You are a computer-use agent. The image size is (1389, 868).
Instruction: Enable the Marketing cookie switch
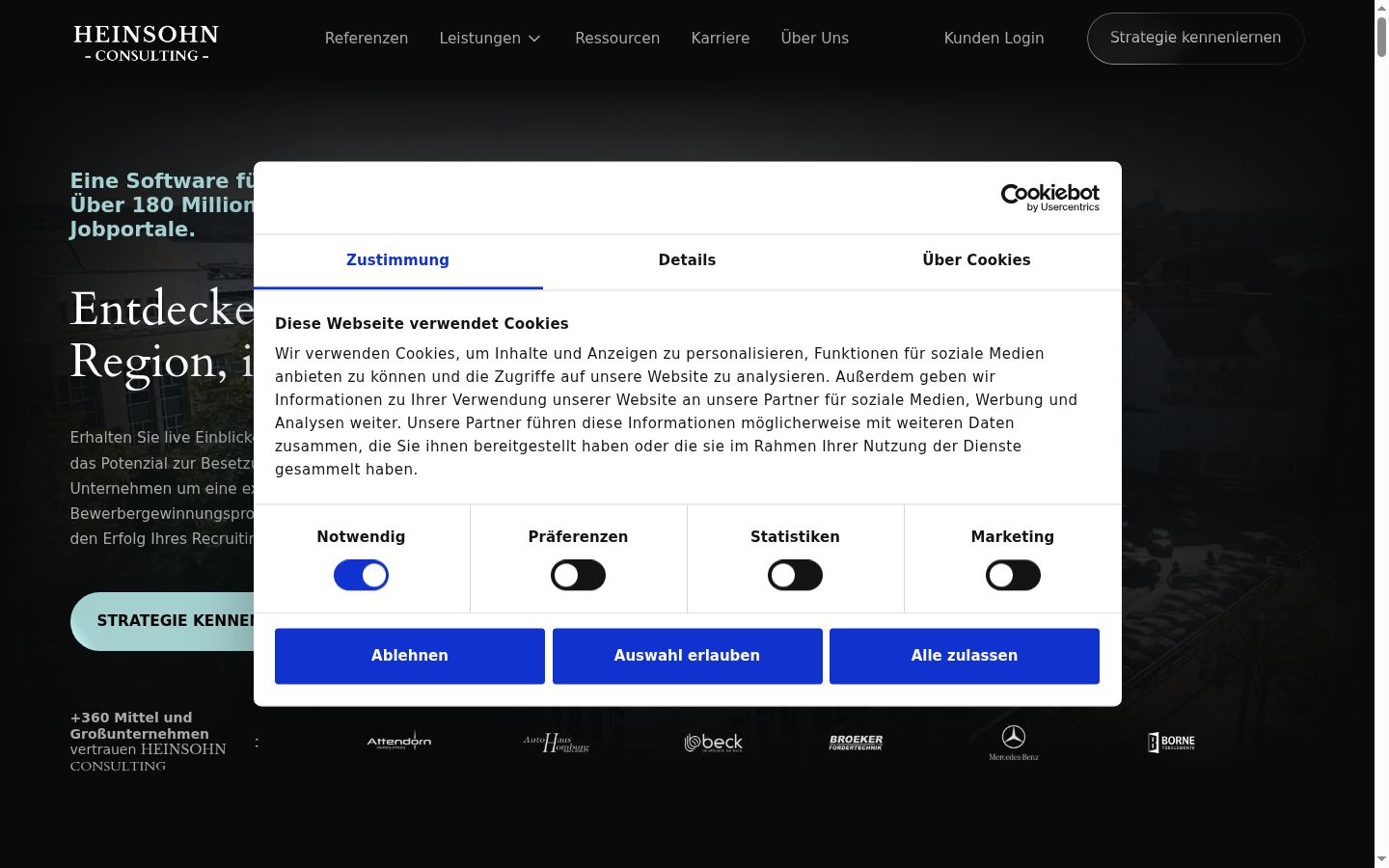(1013, 576)
